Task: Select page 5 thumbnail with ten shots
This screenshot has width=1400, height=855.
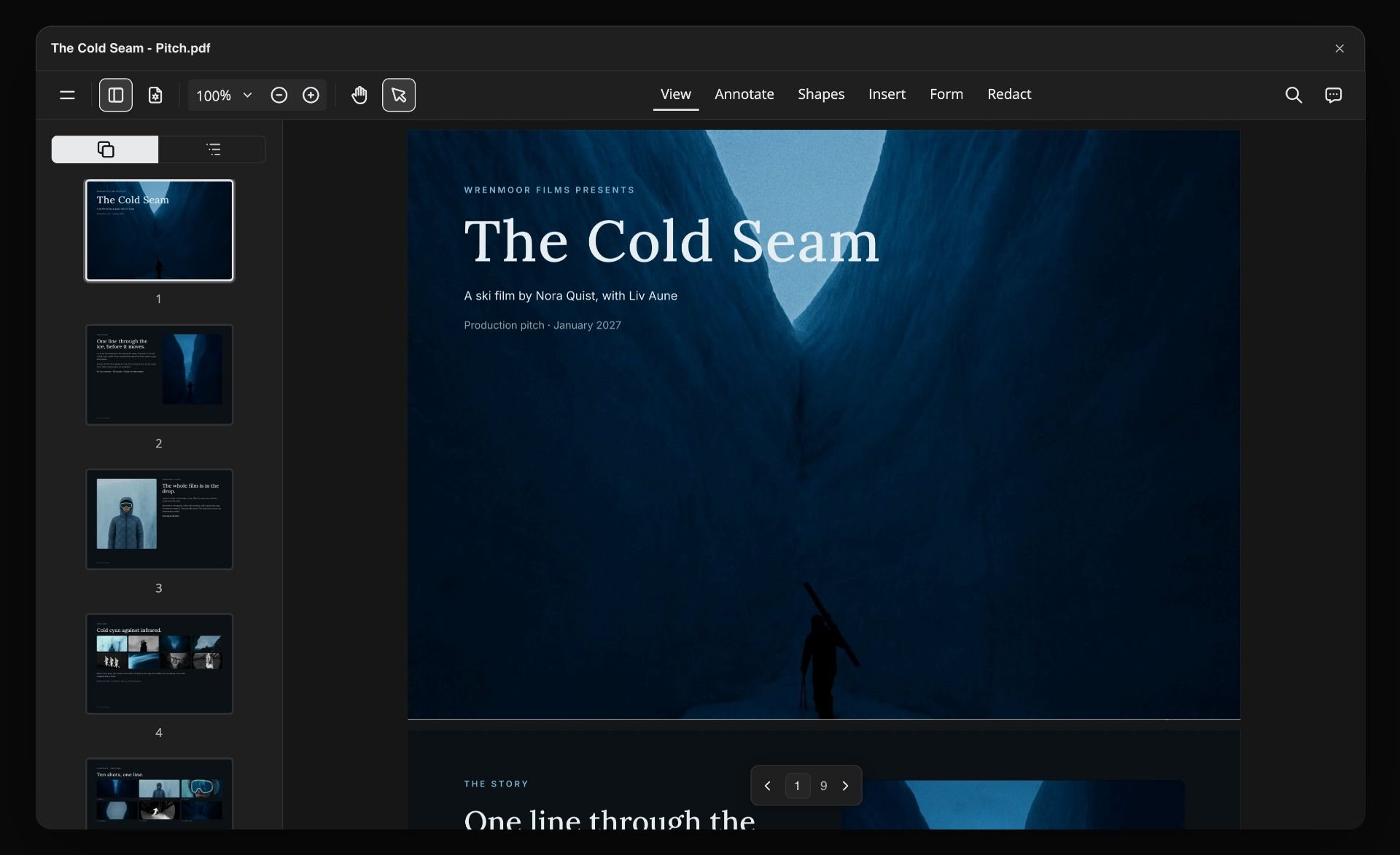Action: click(x=159, y=794)
